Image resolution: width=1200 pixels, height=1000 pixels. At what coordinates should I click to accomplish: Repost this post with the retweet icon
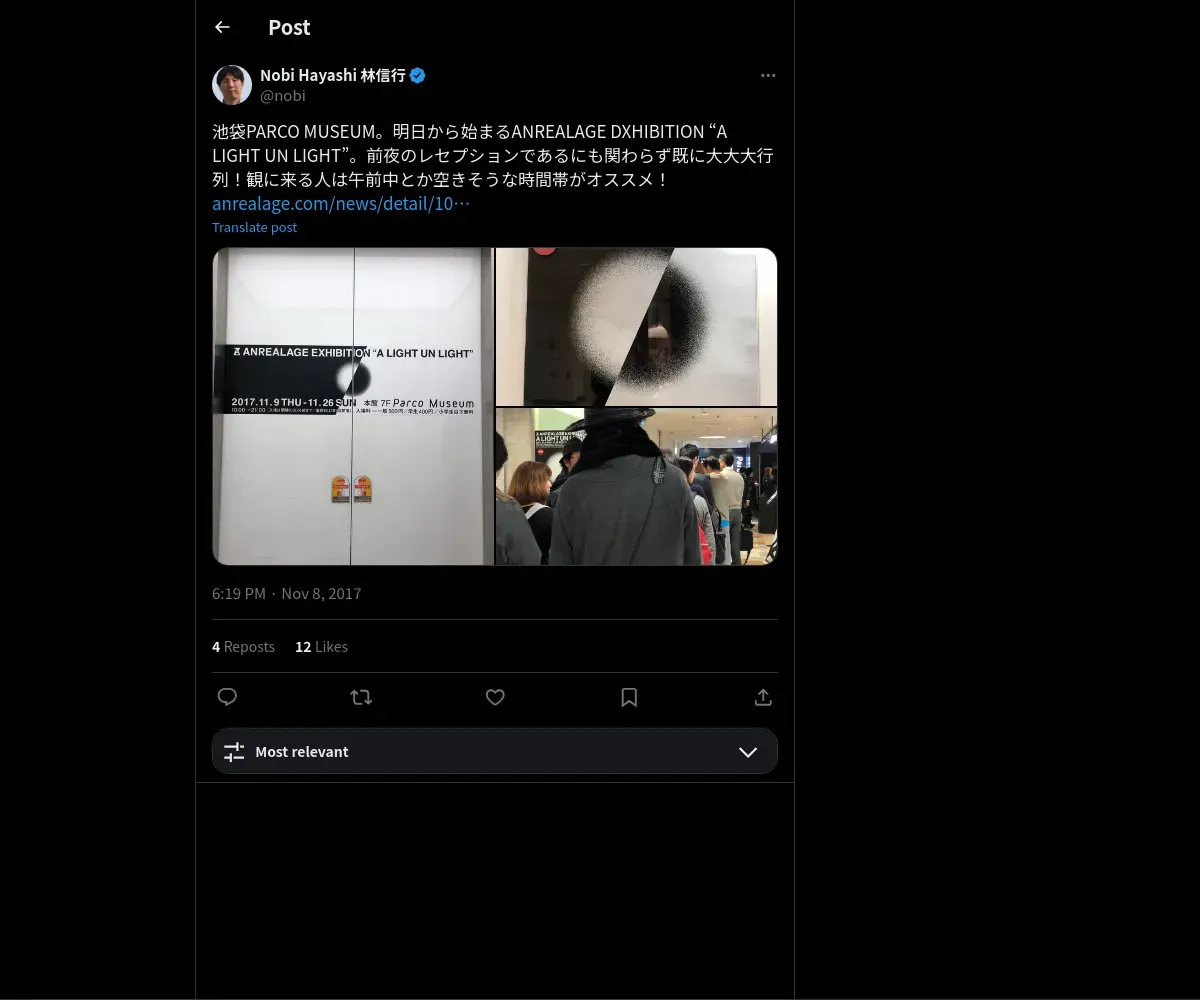[361, 697]
